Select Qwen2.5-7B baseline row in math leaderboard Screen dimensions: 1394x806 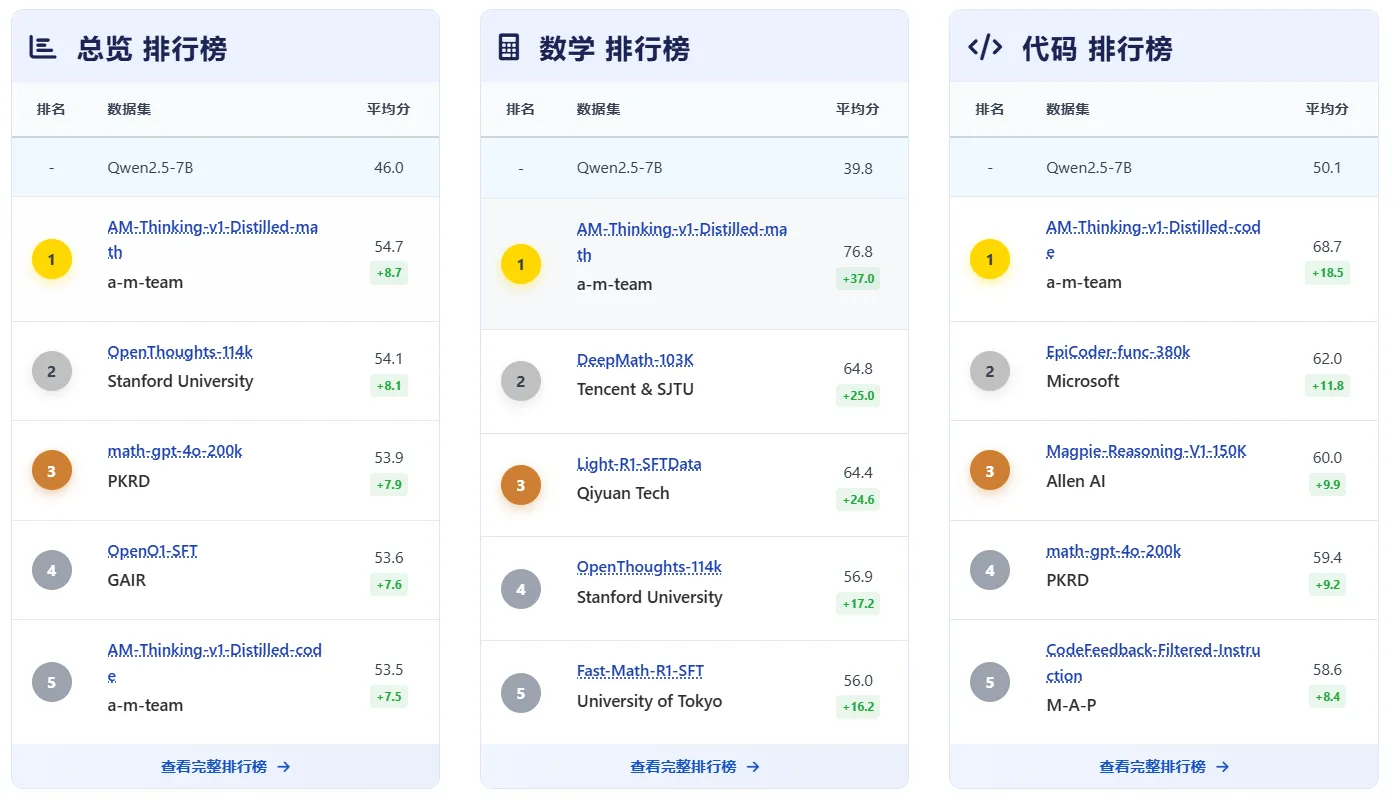pyautogui.click(x=694, y=168)
